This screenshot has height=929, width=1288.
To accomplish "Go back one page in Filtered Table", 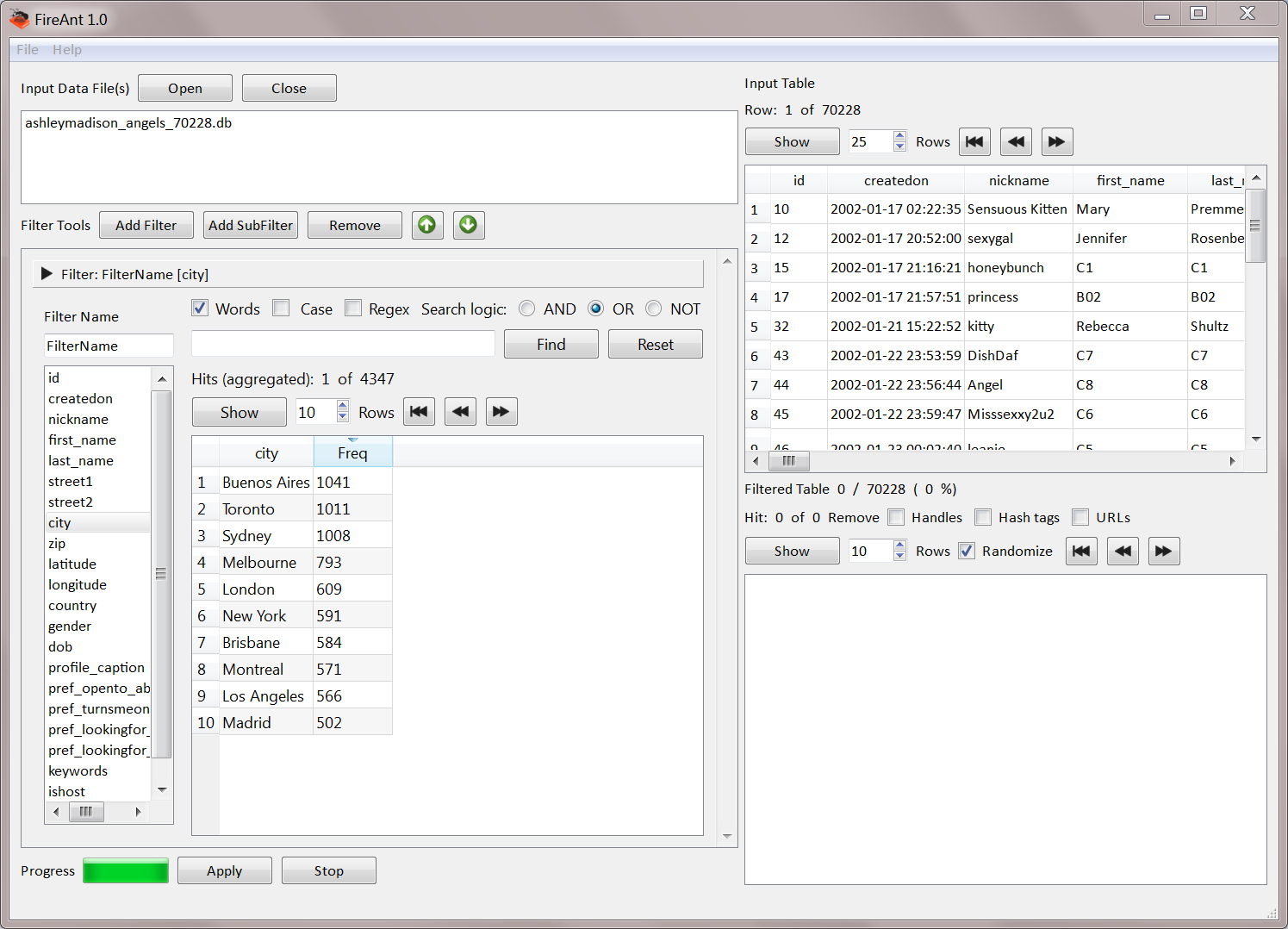I will [1123, 552].
